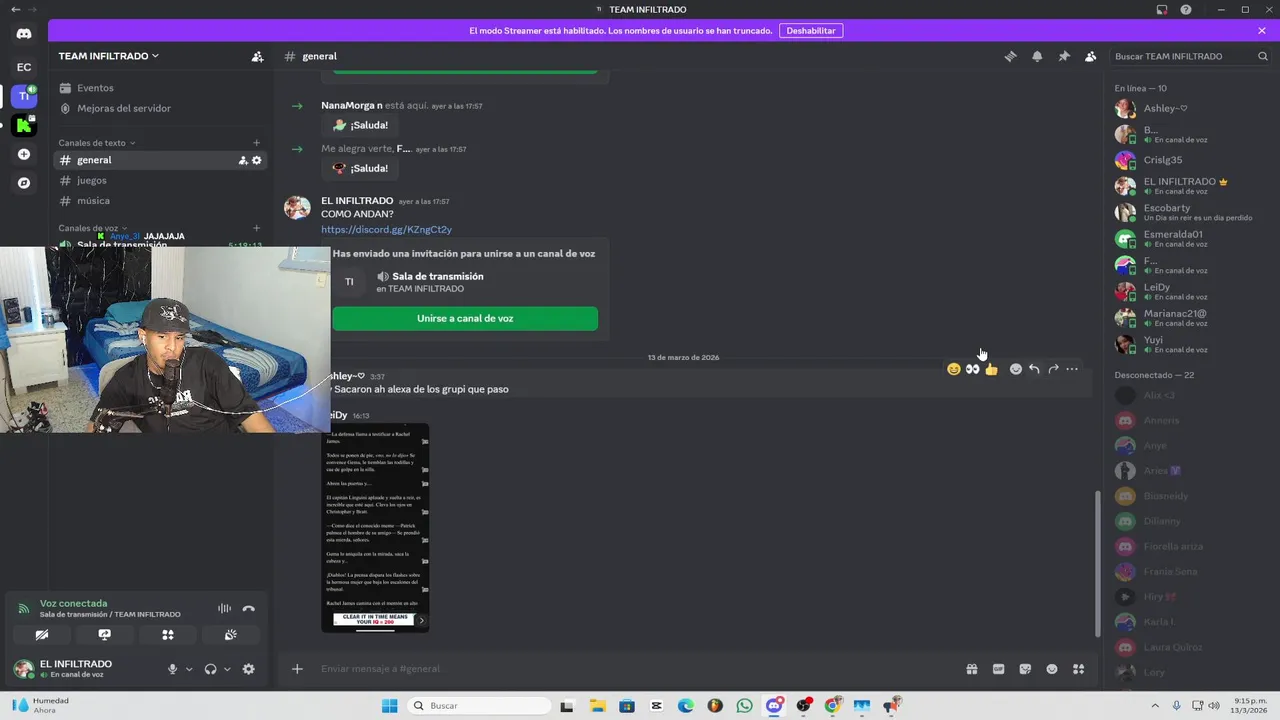Click Saluda button under NanaMorga message
The image size is (1280, 720).
click(359, 125)
